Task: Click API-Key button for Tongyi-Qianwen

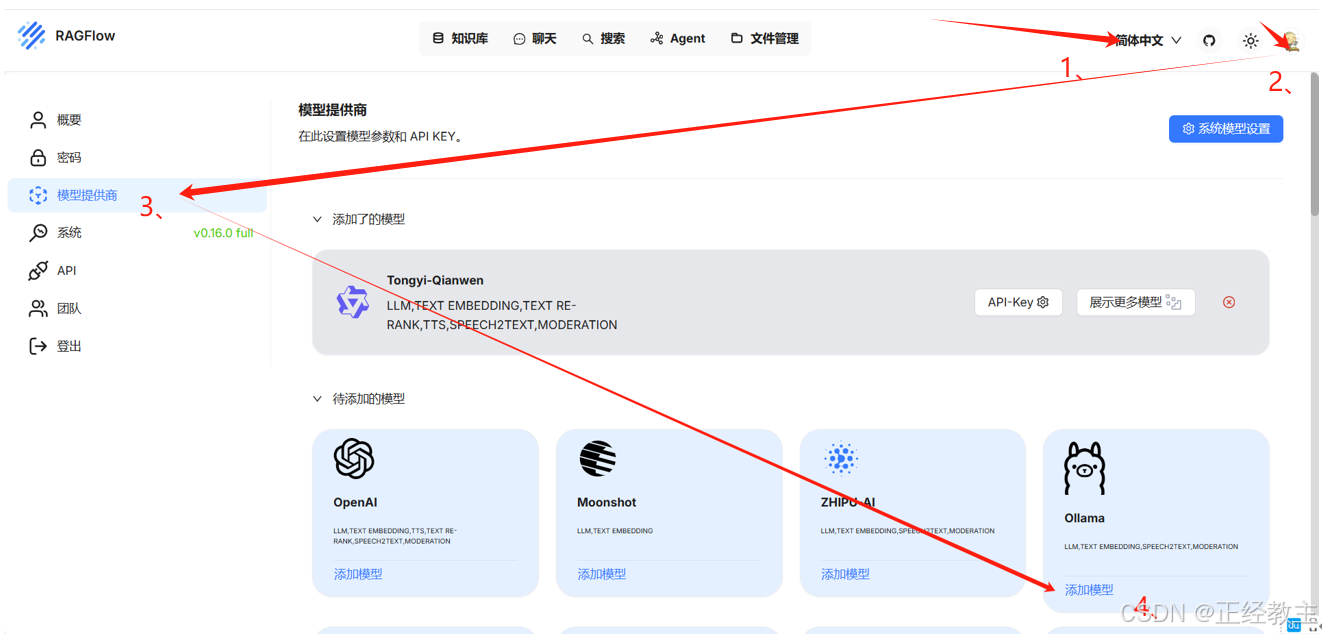Action: pyautogui.click(x=1018, y=302)
